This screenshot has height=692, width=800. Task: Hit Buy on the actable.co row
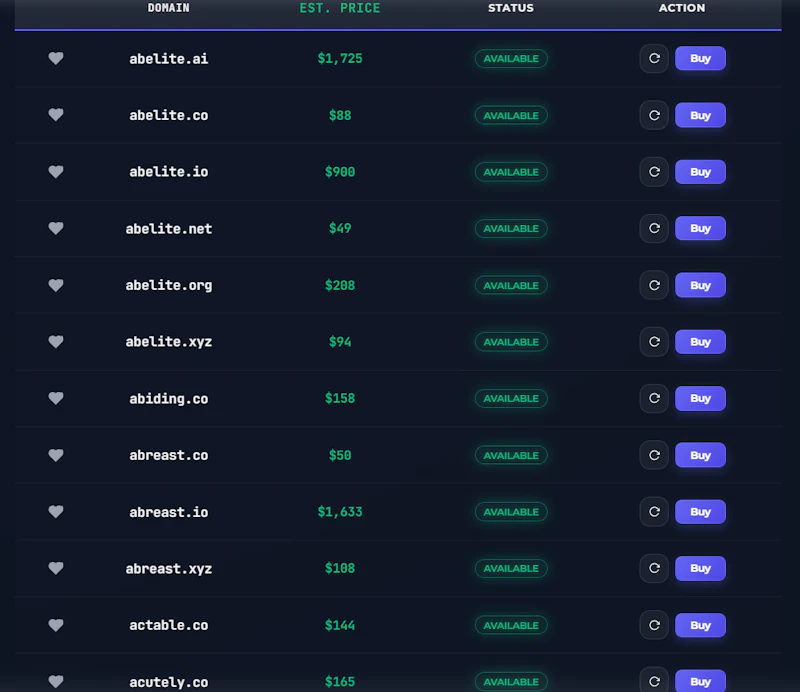tap(700, 625)
